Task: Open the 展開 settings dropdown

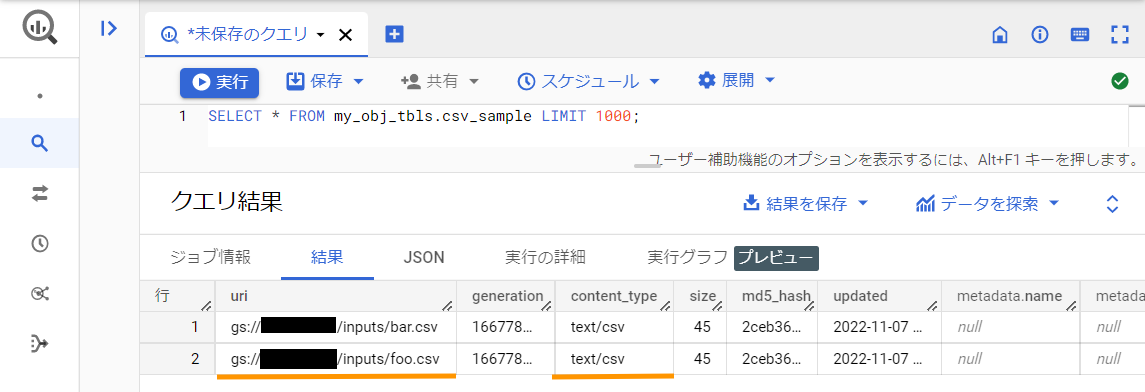Action: [x=736, y=80]
